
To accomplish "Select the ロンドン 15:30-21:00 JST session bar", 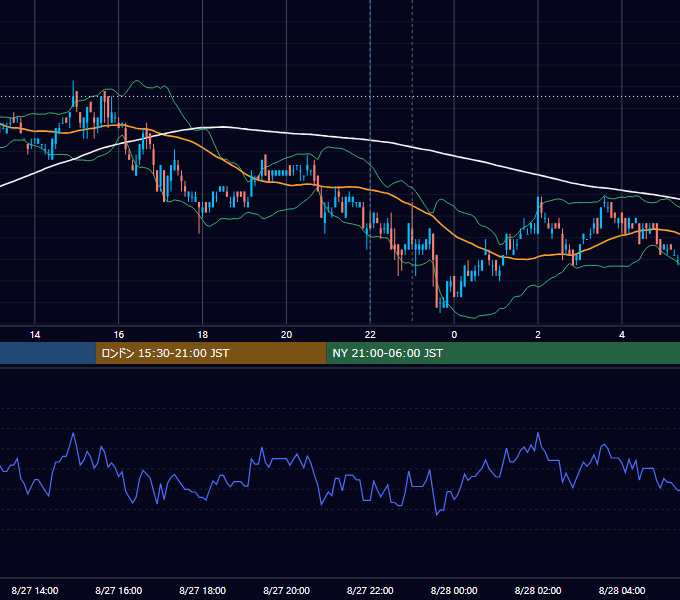I will click(x=211, y=353).
